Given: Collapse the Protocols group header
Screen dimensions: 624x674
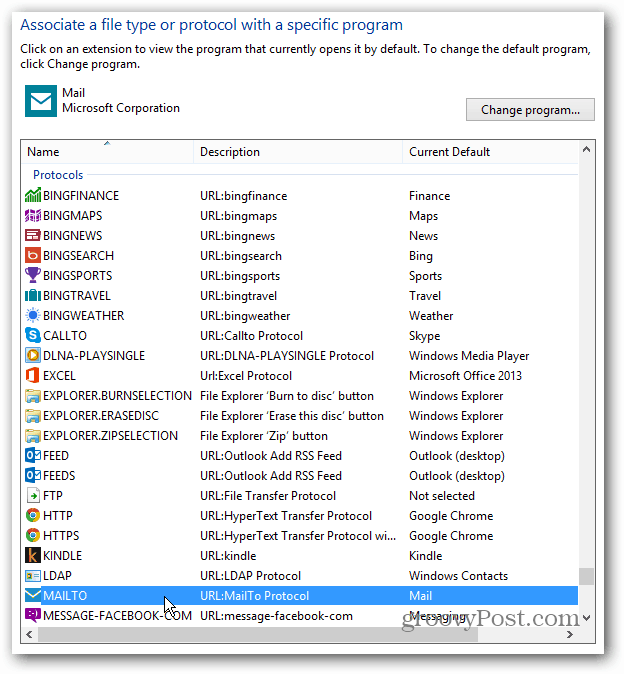Looking at the screenshot, I should (58, 175).
